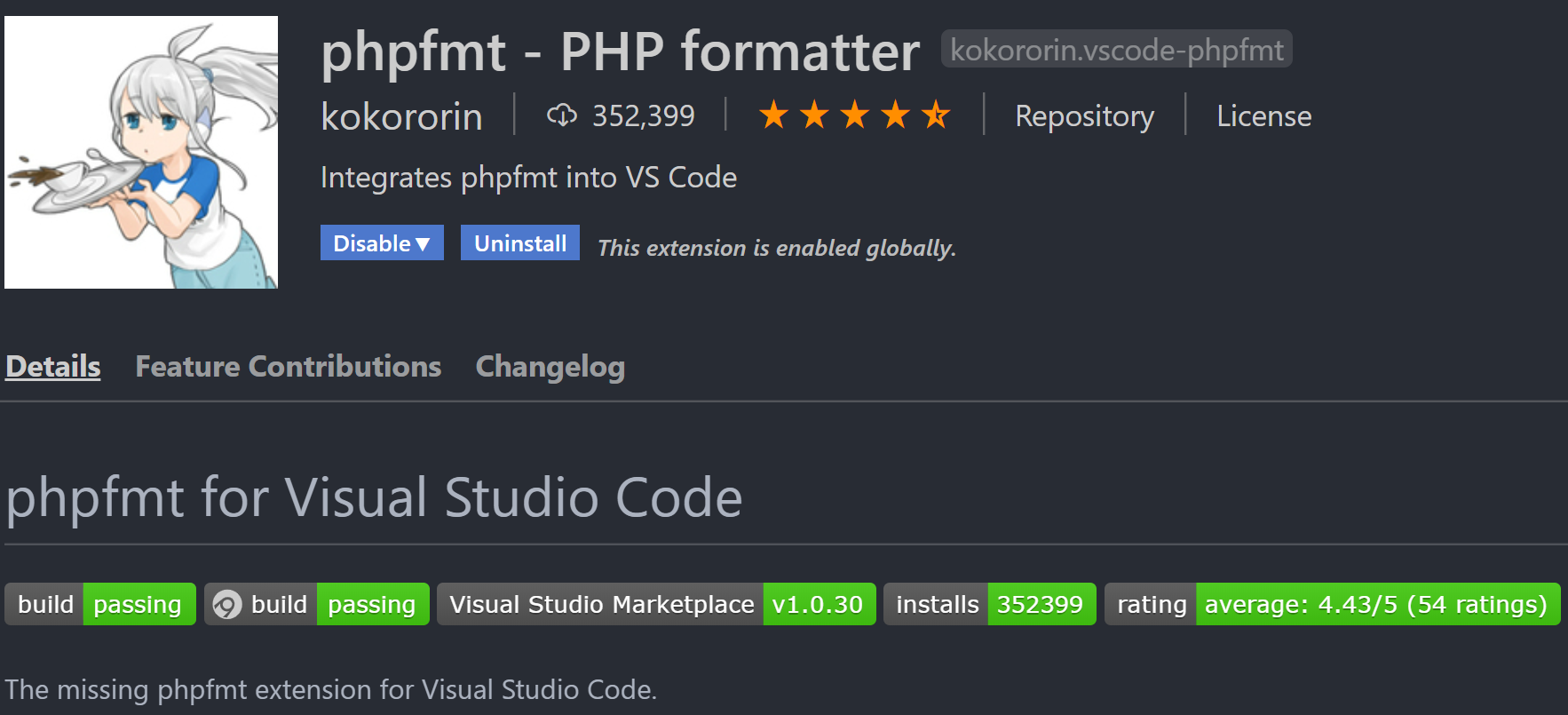Click the 352,399 install count
Image resolution: width=1568 pixels, height=715 pixels.
tap(644, 116)
